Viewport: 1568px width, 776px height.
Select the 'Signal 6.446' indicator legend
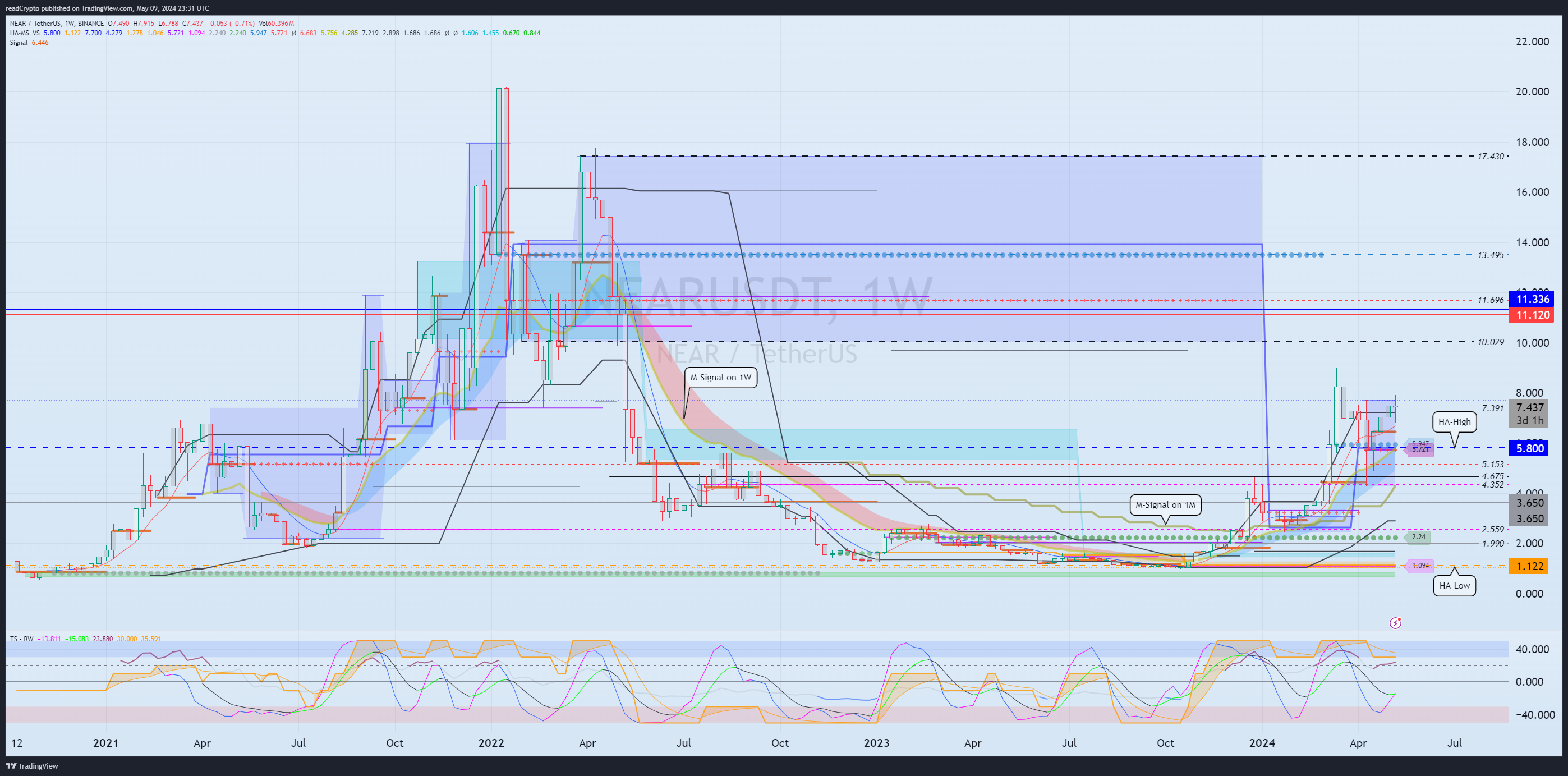(x=29, y=43)
